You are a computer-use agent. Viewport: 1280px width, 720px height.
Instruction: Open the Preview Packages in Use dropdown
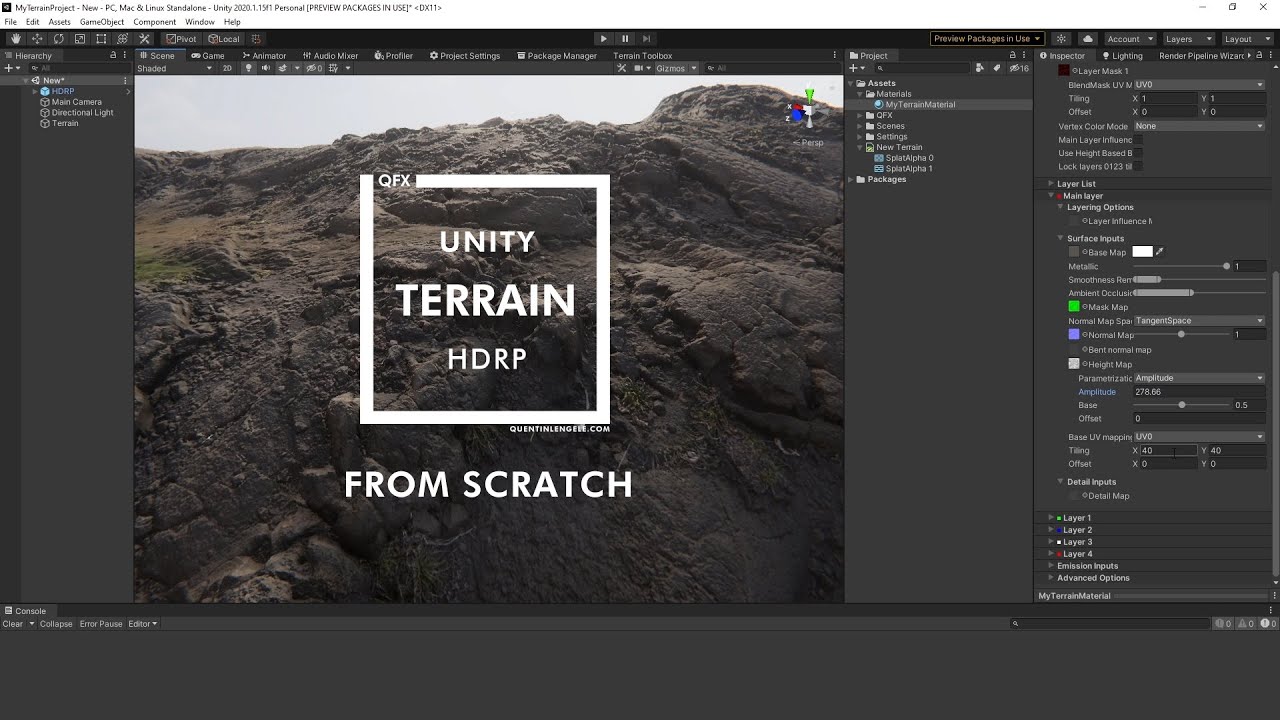point(987,39)
